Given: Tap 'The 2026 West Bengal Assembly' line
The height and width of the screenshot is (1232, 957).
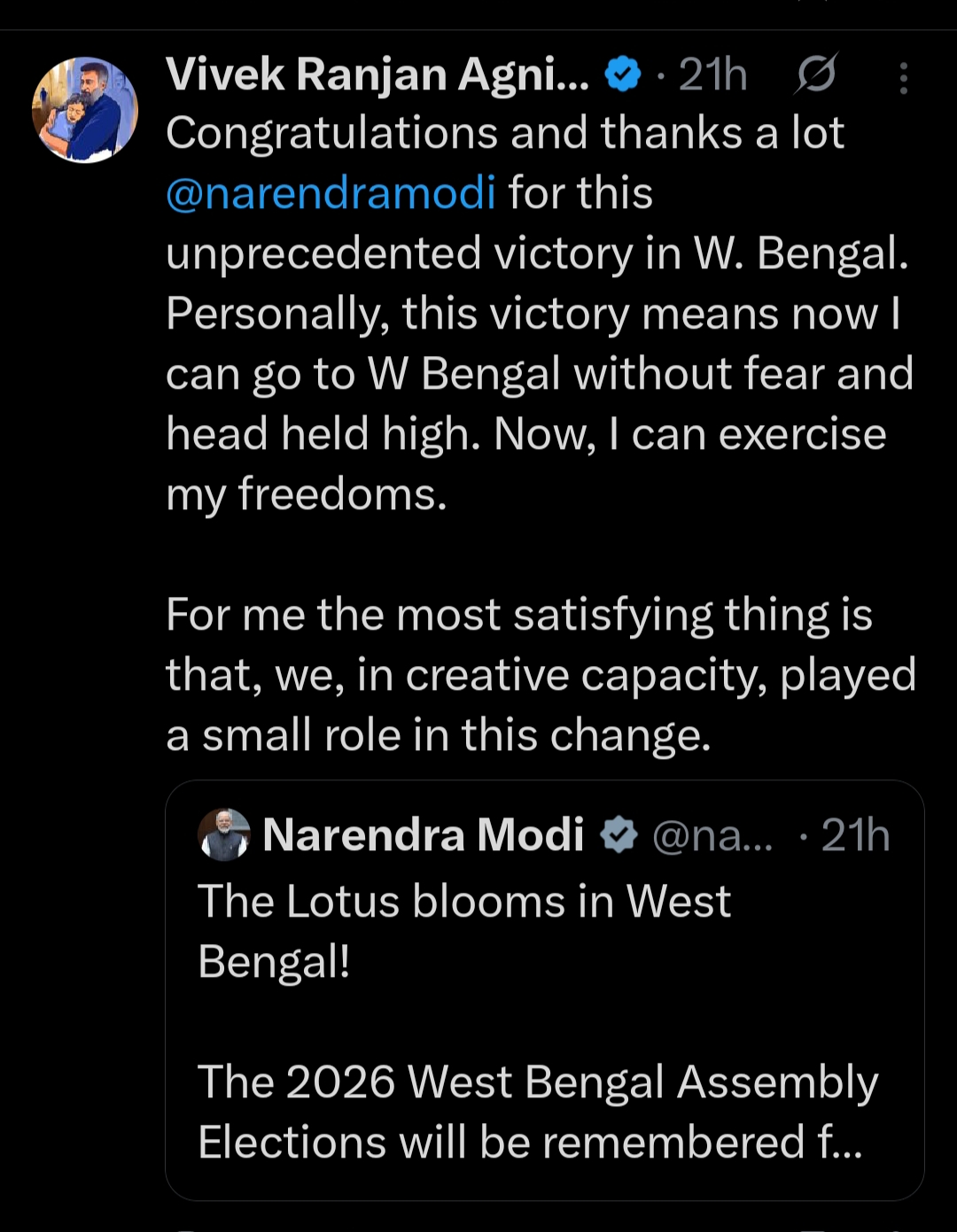Looking at the screenshot, I should point(538,1082).
